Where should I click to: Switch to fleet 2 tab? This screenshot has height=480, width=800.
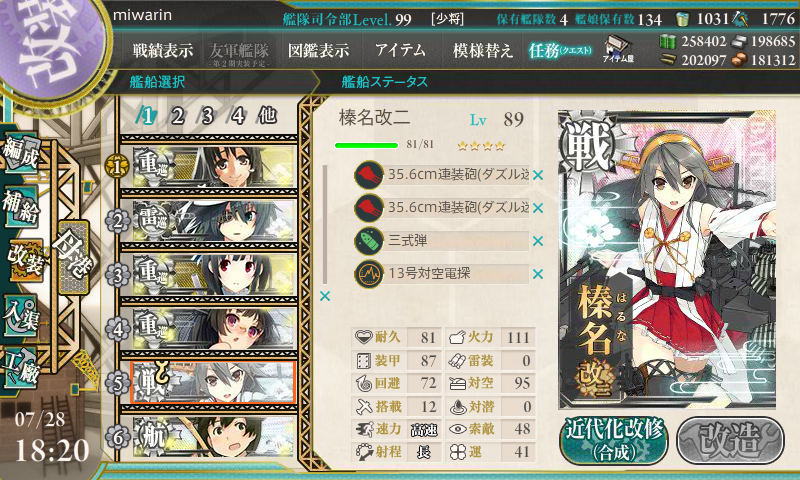click(x=177, y=116)
